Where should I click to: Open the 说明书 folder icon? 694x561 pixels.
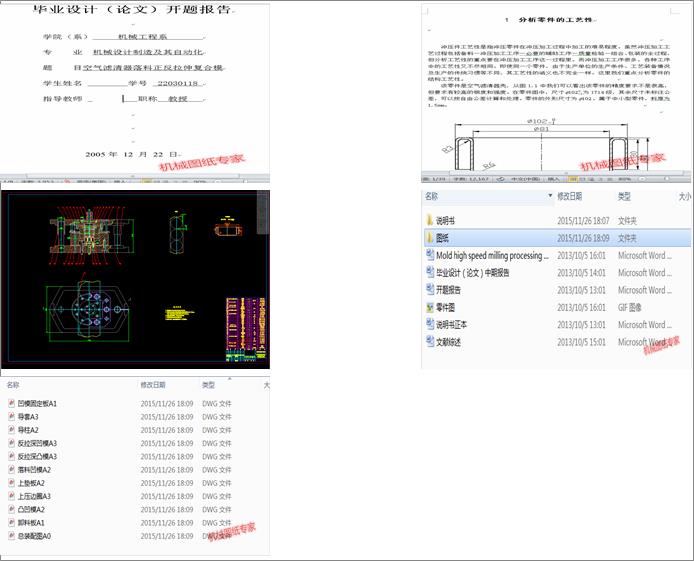tap(429, 220)
